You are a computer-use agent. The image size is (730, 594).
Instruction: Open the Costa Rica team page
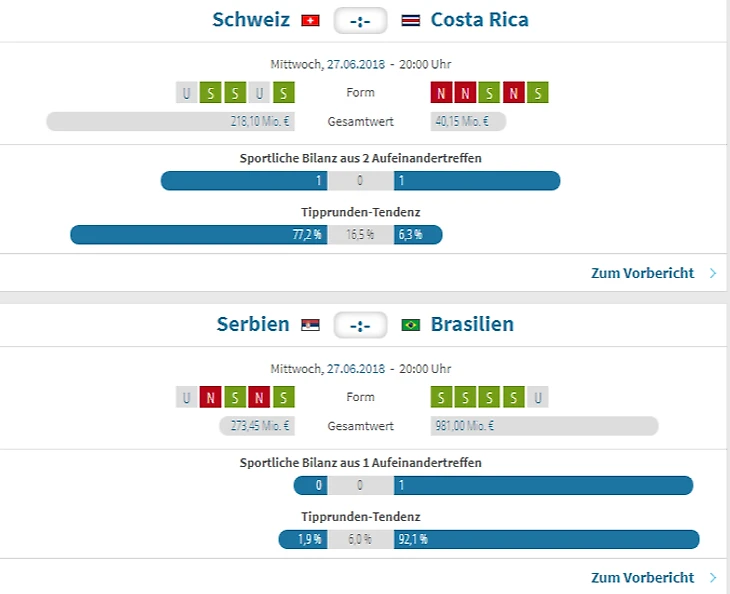(x=479, y=20)
